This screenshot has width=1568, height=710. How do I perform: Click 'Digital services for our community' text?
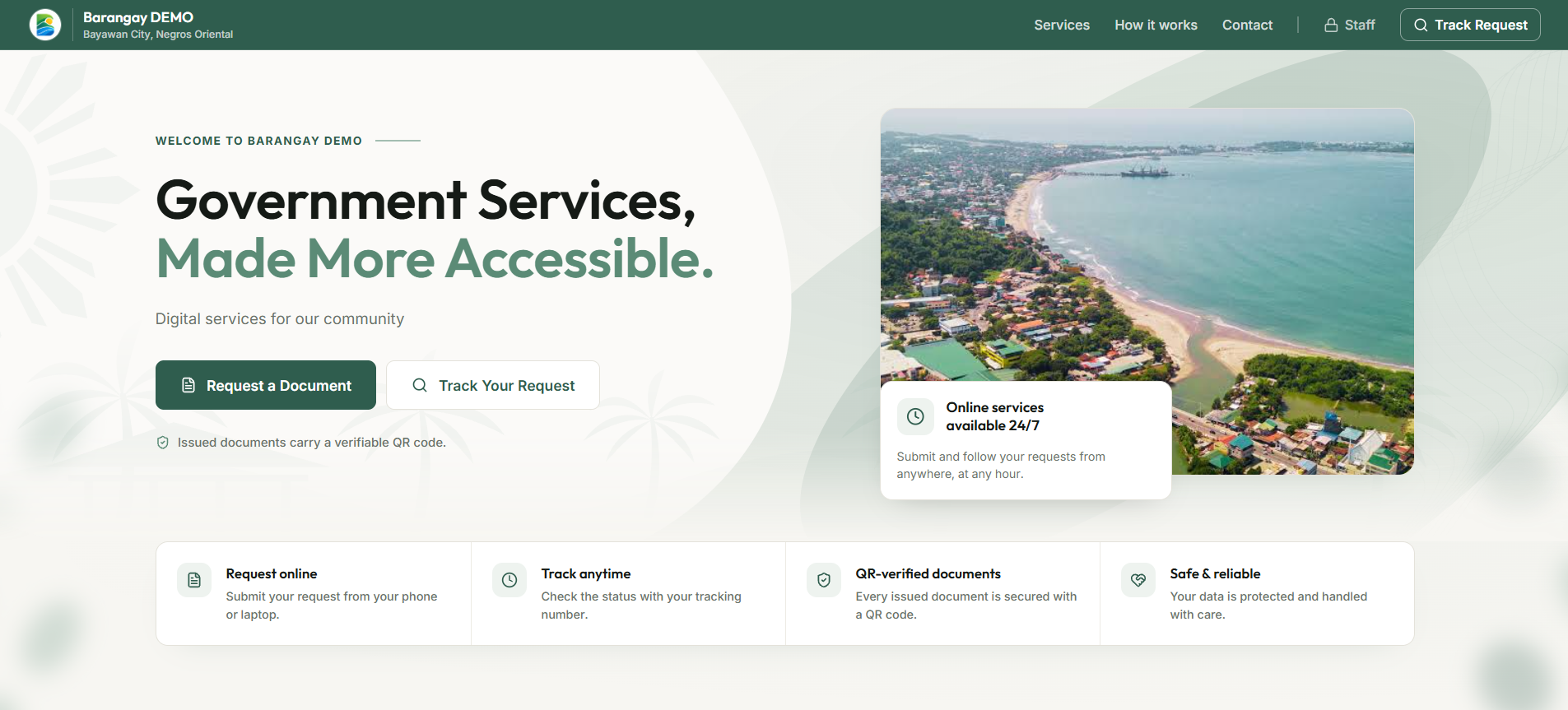click(280, 319)
